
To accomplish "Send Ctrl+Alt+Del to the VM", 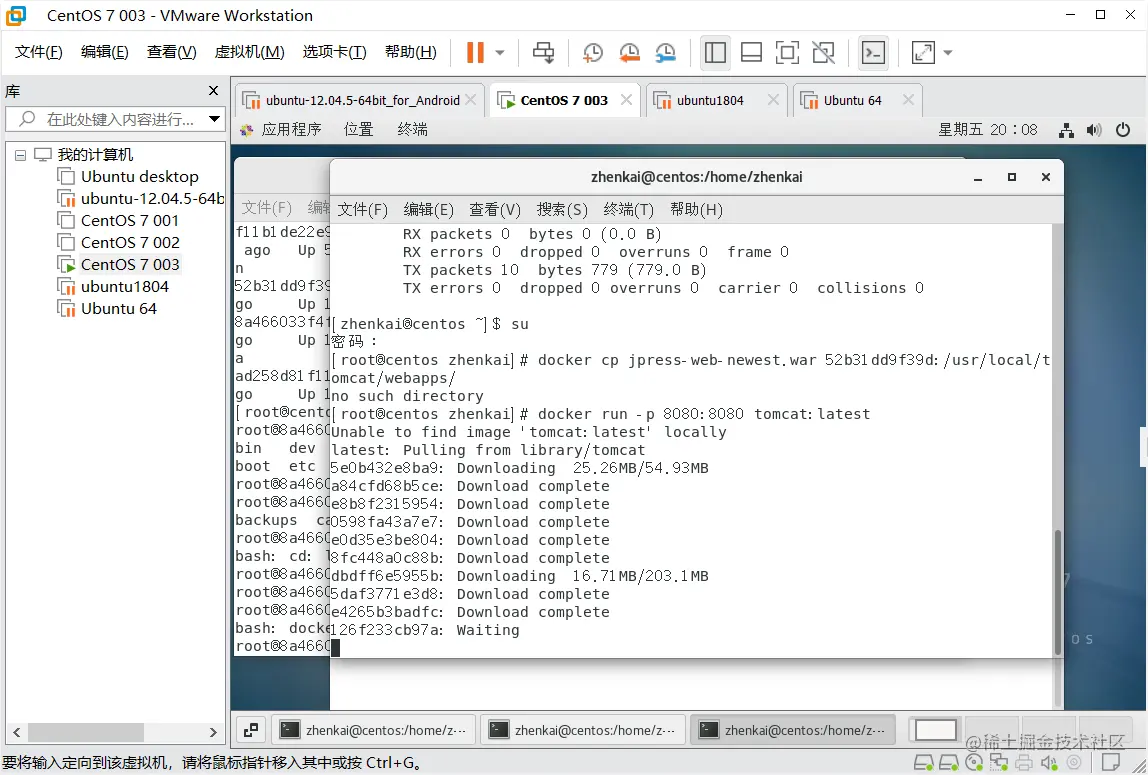I will tap(543, 52).
